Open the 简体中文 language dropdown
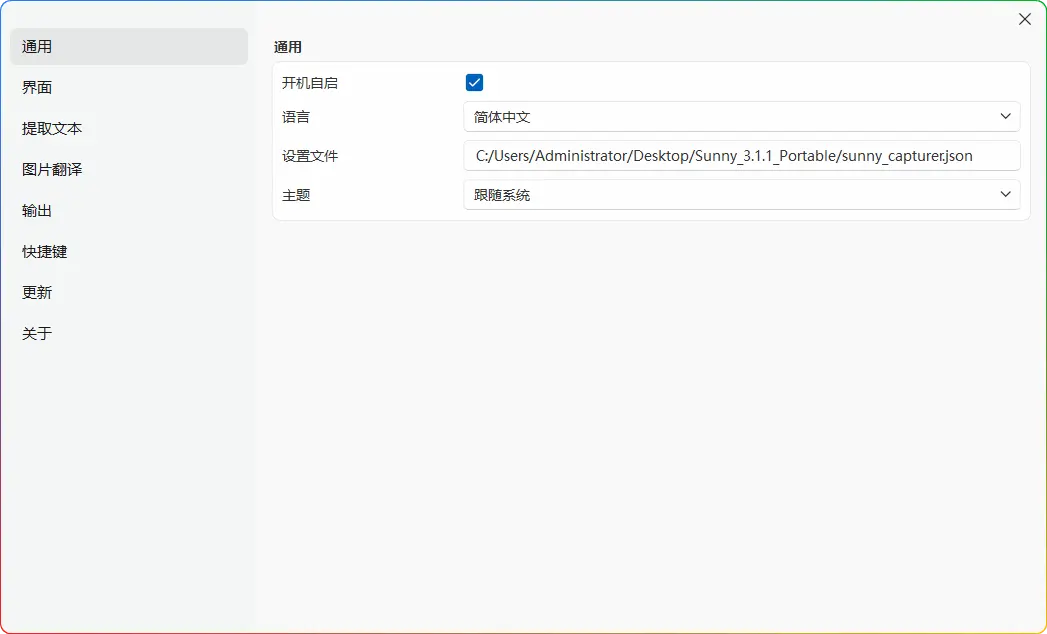The image size is (1047, 634). (740, 117)
